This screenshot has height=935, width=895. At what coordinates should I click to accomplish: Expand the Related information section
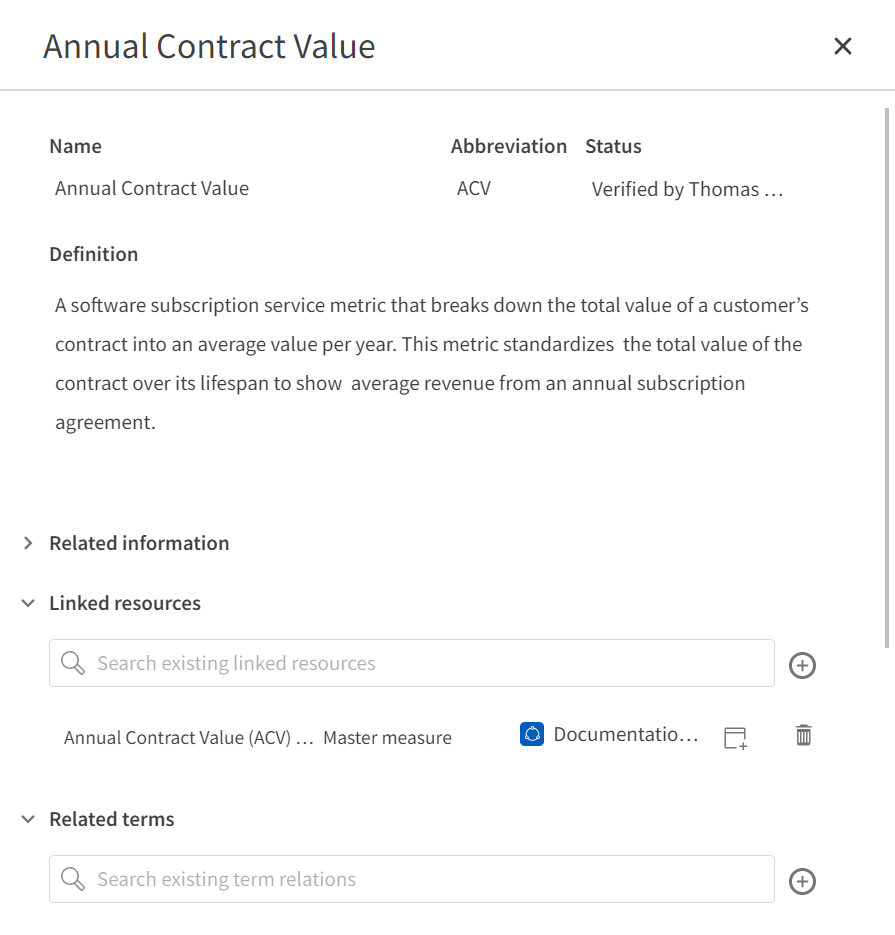click(28, 543)
